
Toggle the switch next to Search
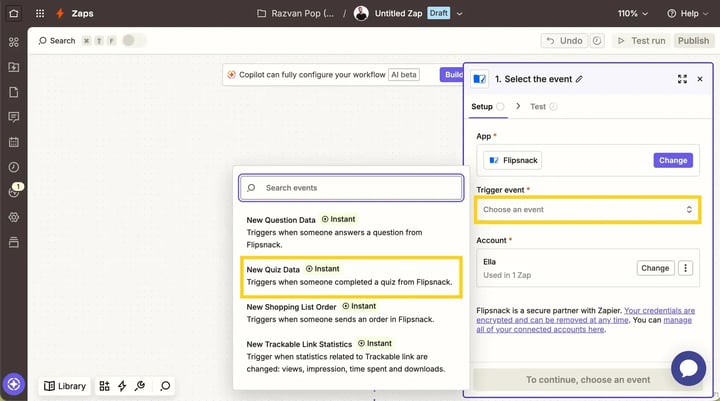pyautogui.click(x=134, y=40)
